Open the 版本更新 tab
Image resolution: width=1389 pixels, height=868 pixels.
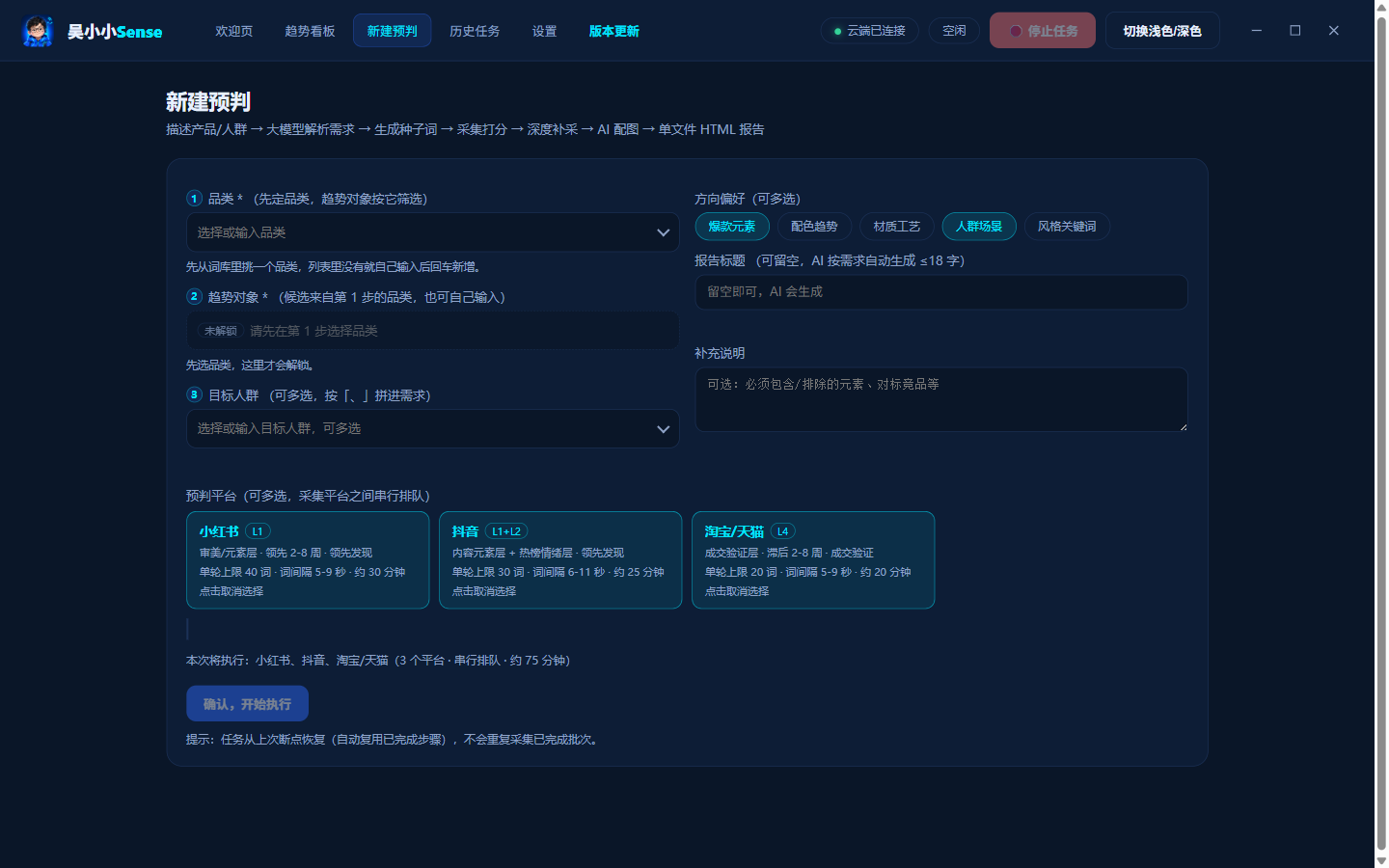[614, 31]
